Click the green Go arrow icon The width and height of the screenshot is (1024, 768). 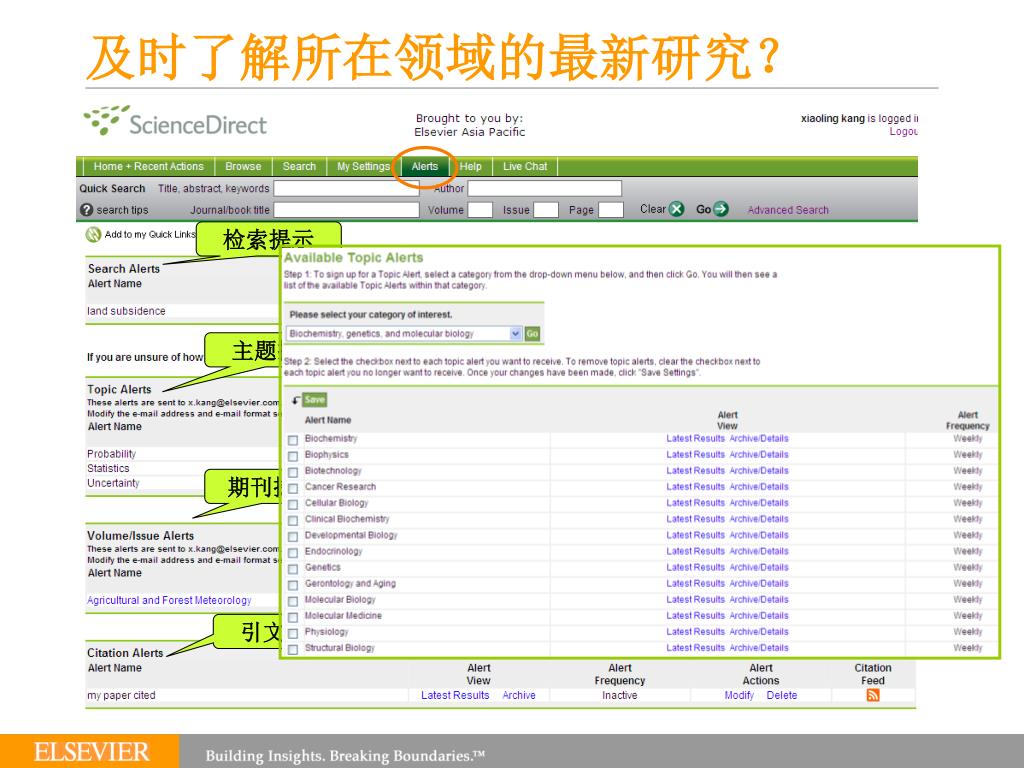[x=720, y=209]
